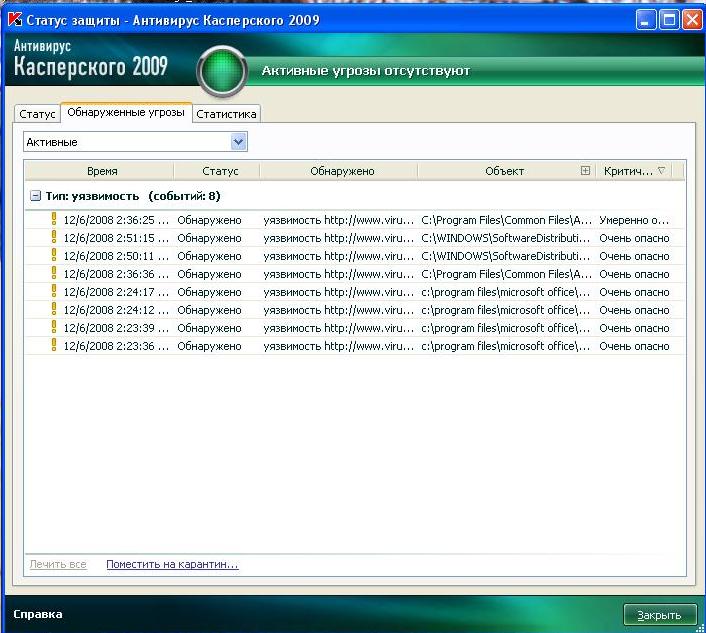
Task: Click time cell '12/6/2008 2:36:25'
Action: coord(116,220)
